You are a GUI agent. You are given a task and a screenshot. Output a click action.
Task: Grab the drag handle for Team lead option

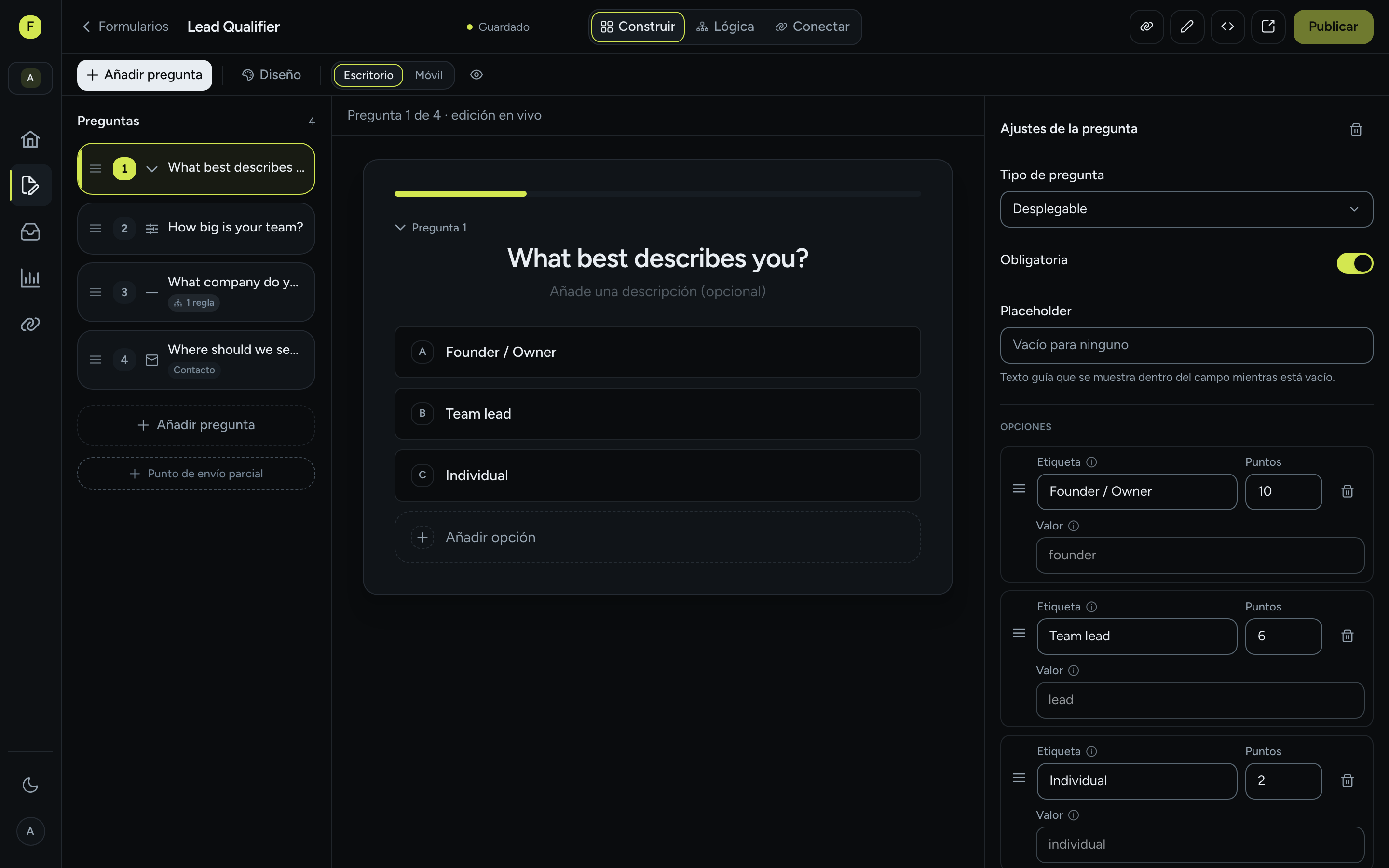[1019, 633]
